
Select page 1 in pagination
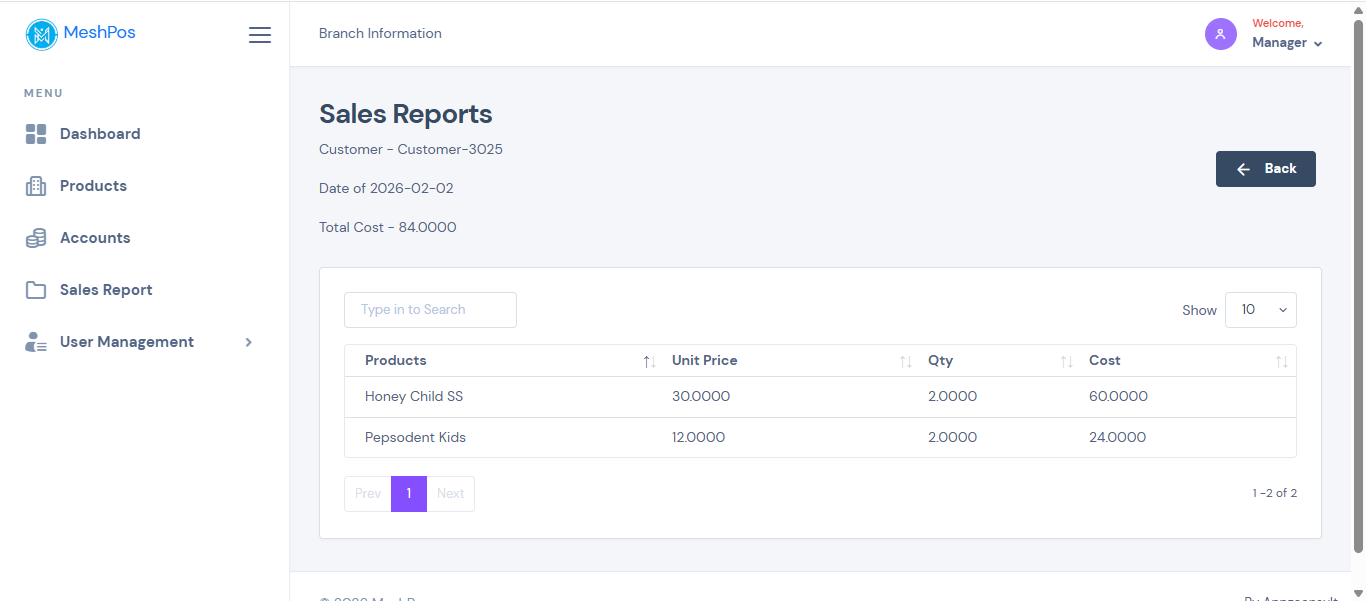tap(409, 494)
